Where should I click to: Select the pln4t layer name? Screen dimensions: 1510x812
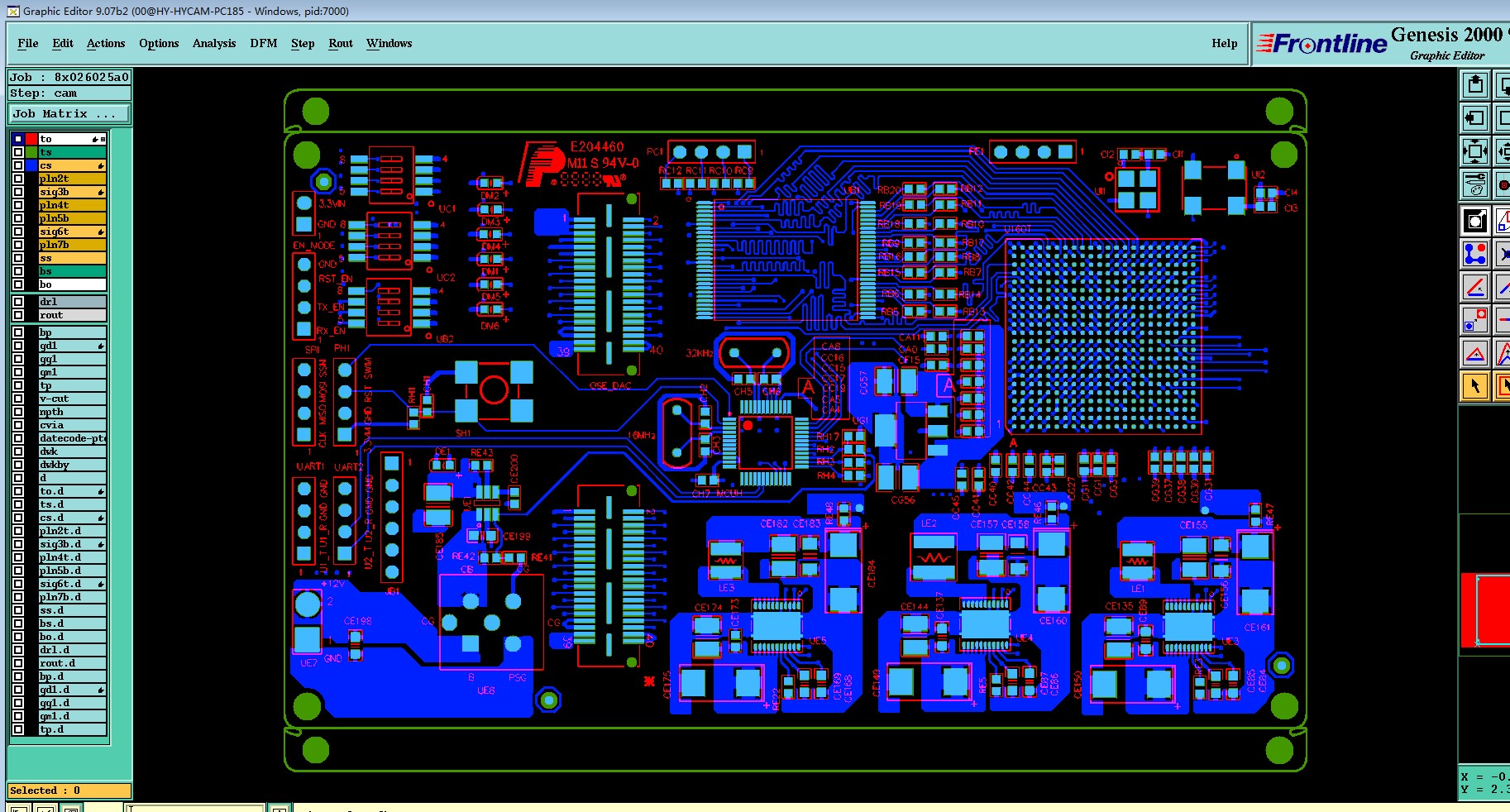72,205
